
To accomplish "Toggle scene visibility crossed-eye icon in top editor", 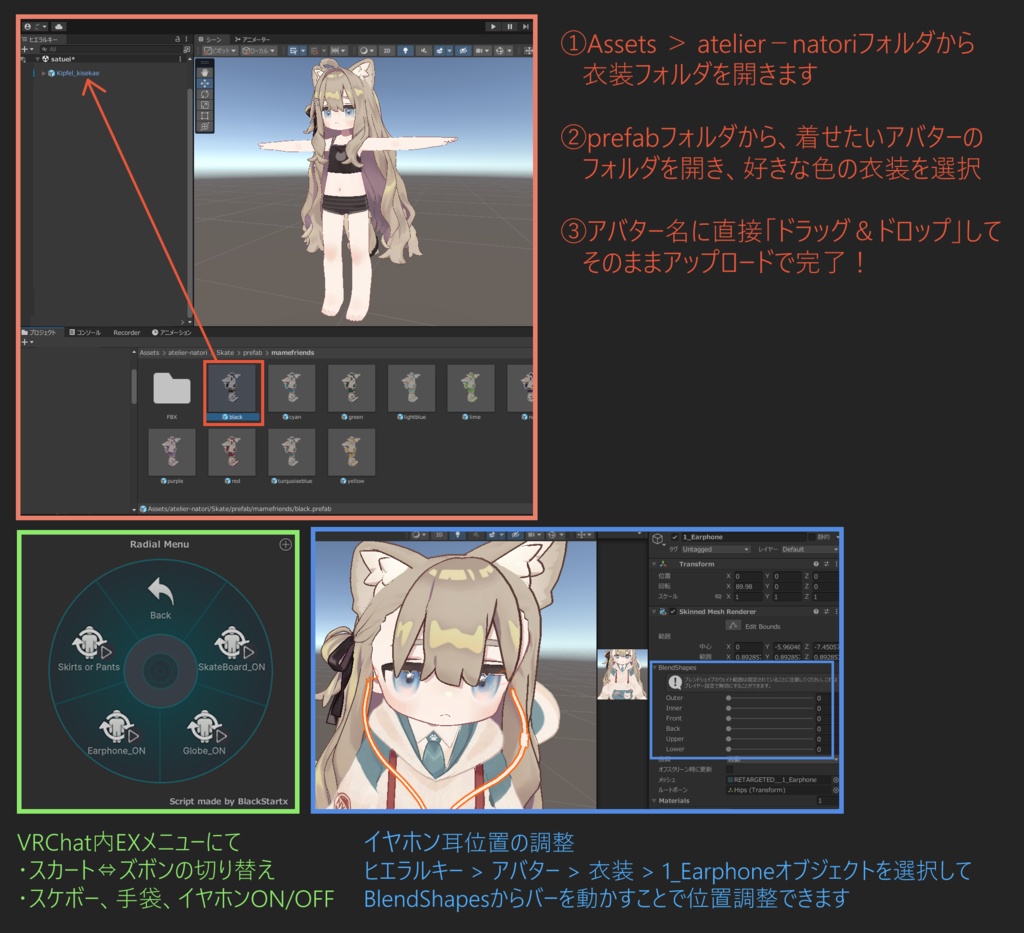I will click(463, 50).
